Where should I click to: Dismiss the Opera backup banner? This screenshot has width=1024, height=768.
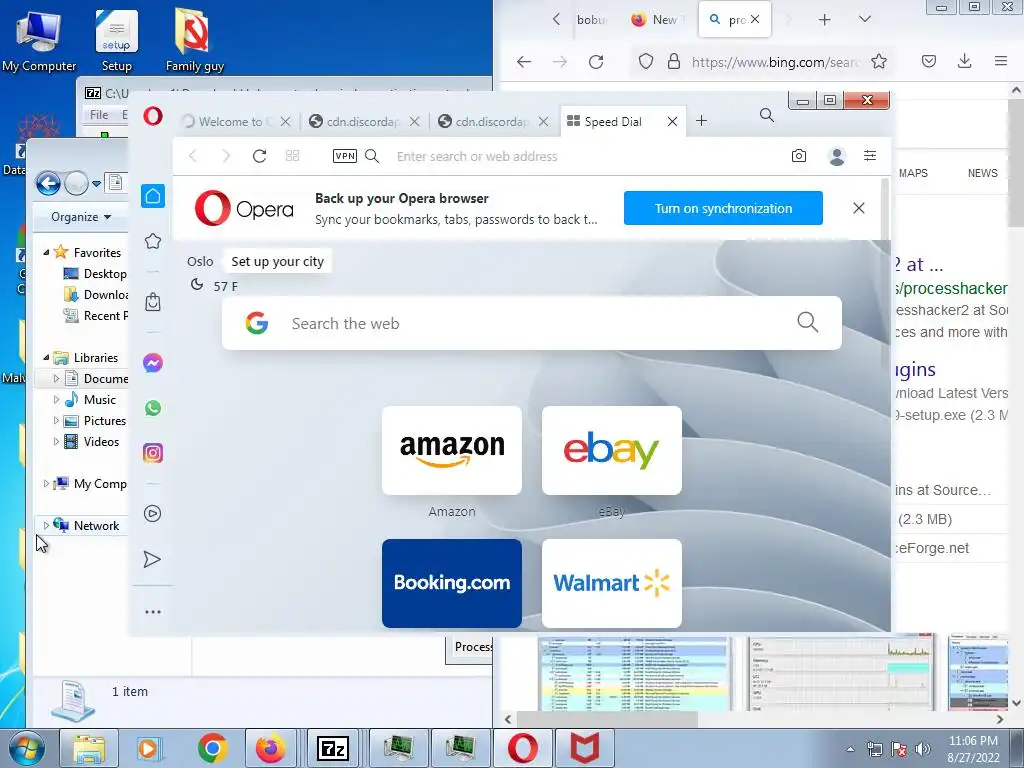click(859, 208)
